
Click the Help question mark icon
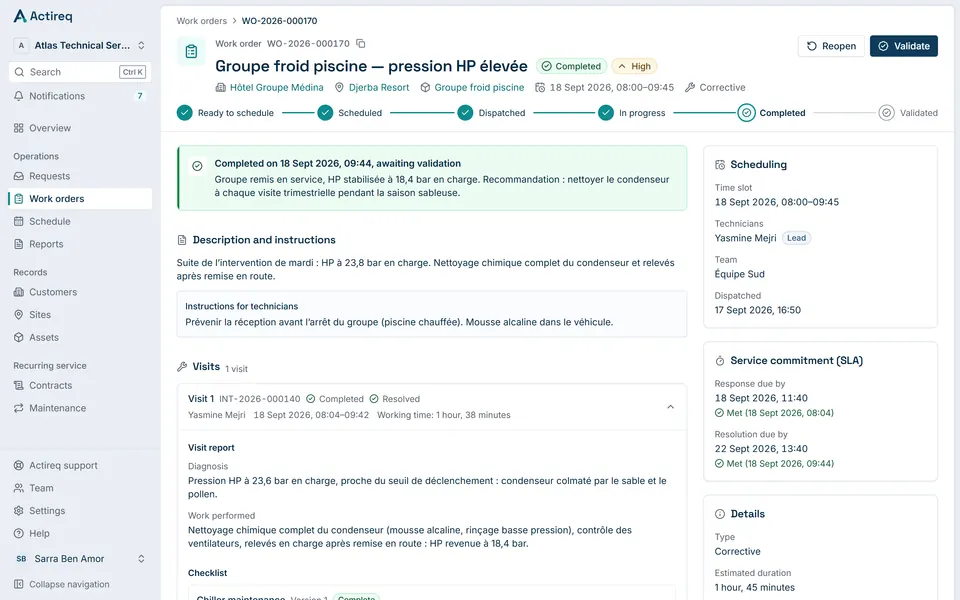click(19, 533)
